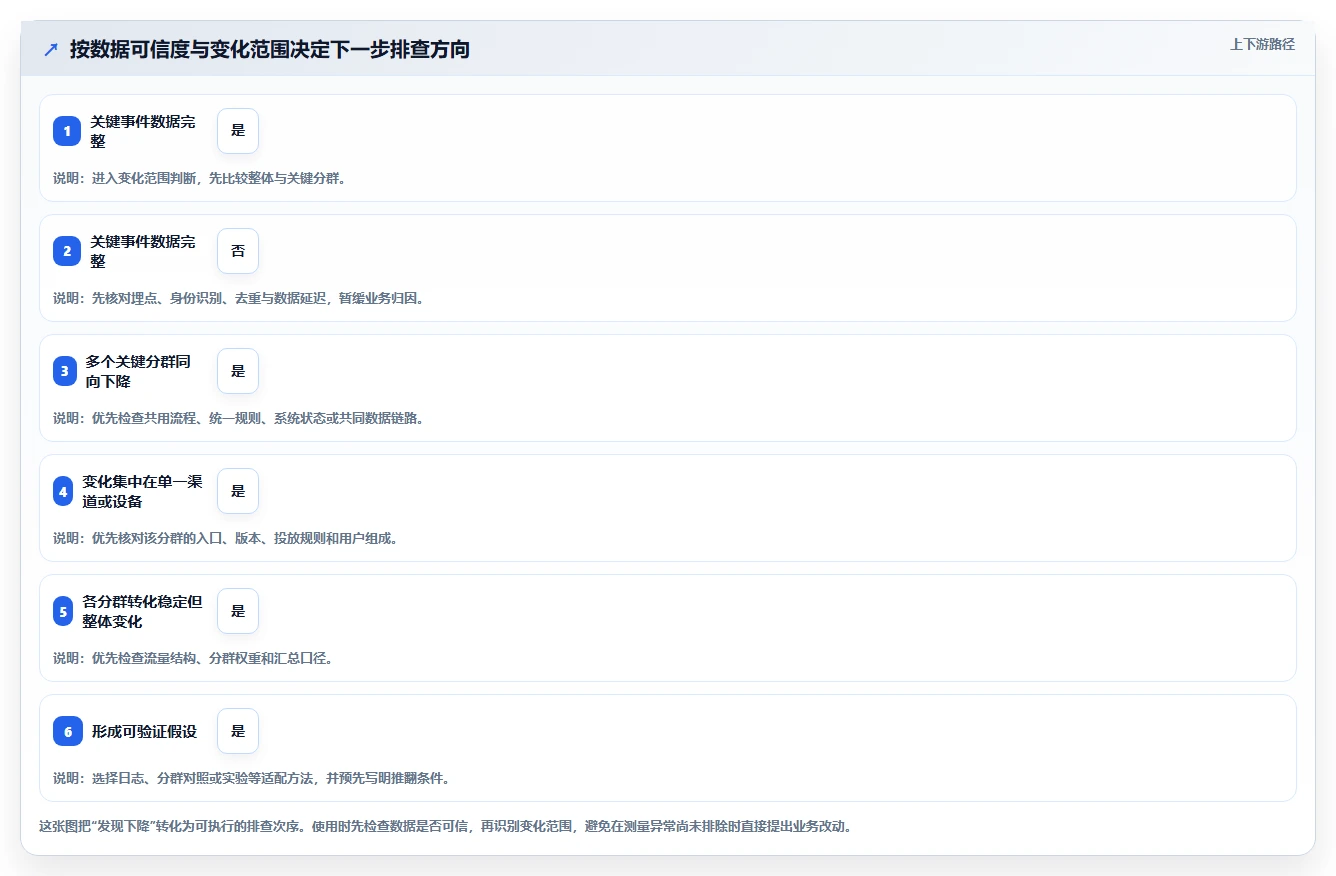Screen dimensions: 1336x876
Task: Click the 是 pill beside 形成可验证假设
Action: pos(238,731)
